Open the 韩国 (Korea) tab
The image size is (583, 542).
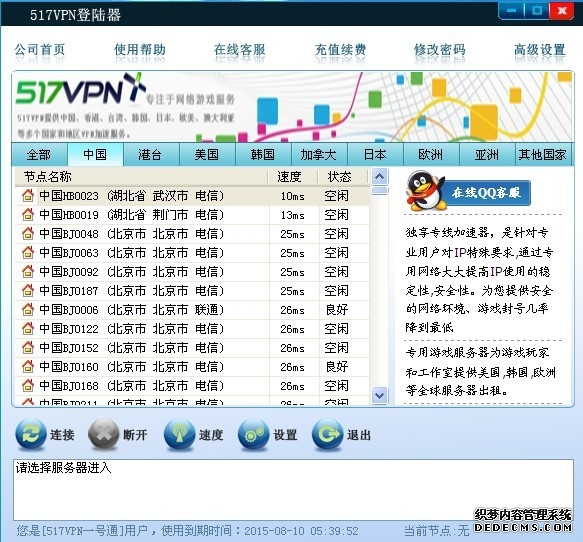click(263, 154)
